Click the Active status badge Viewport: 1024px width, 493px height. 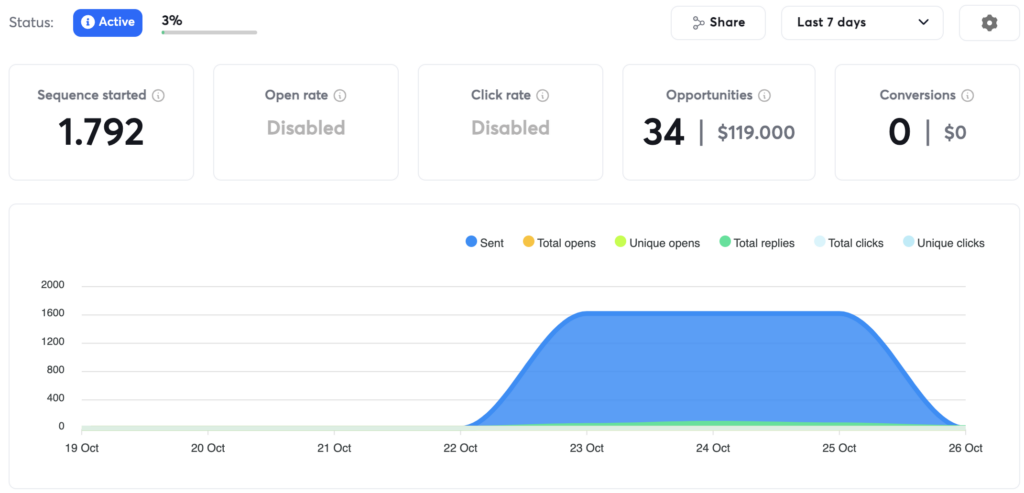click(107, 22)
